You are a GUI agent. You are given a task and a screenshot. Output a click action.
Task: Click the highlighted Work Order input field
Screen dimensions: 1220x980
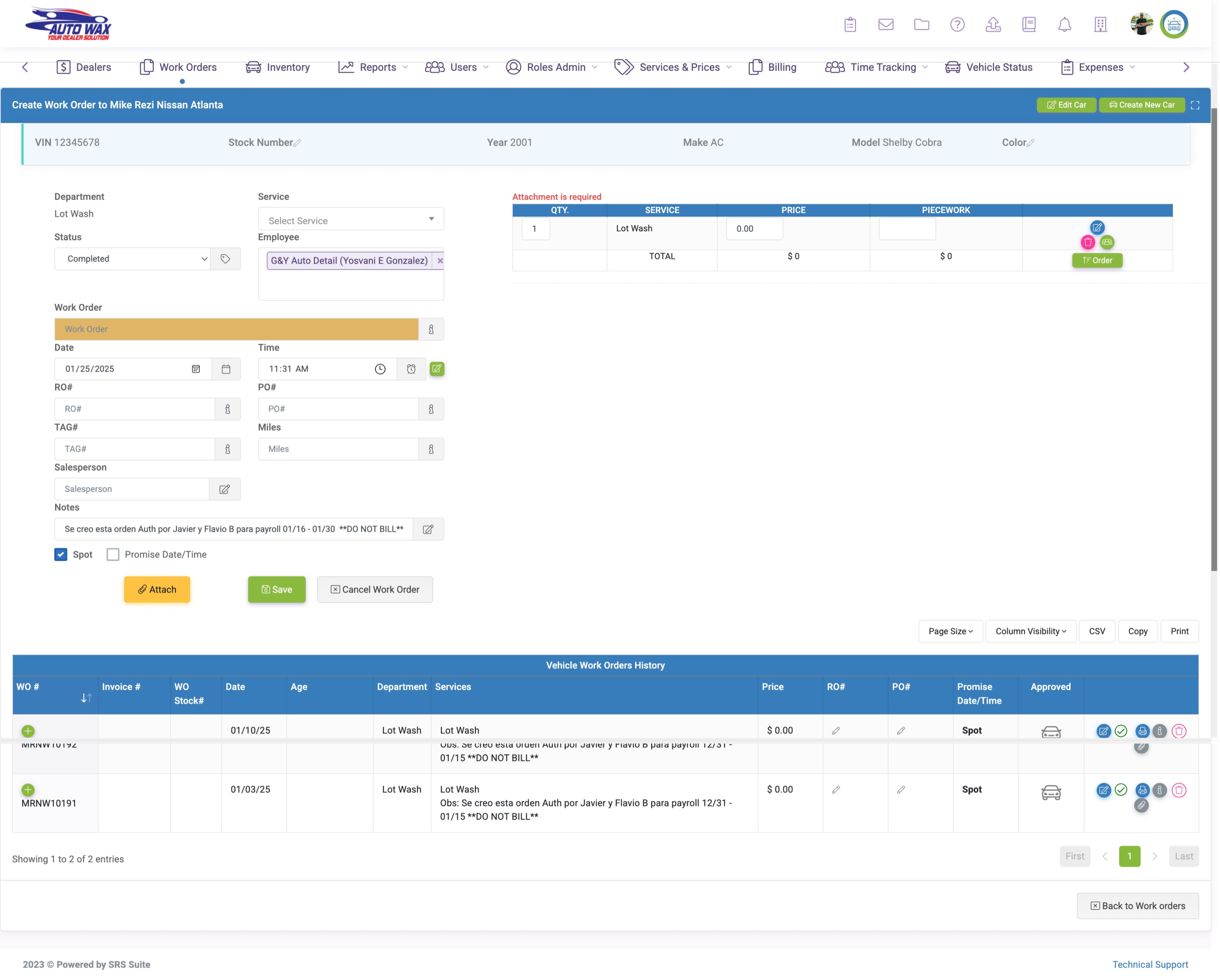click(236, 330)
